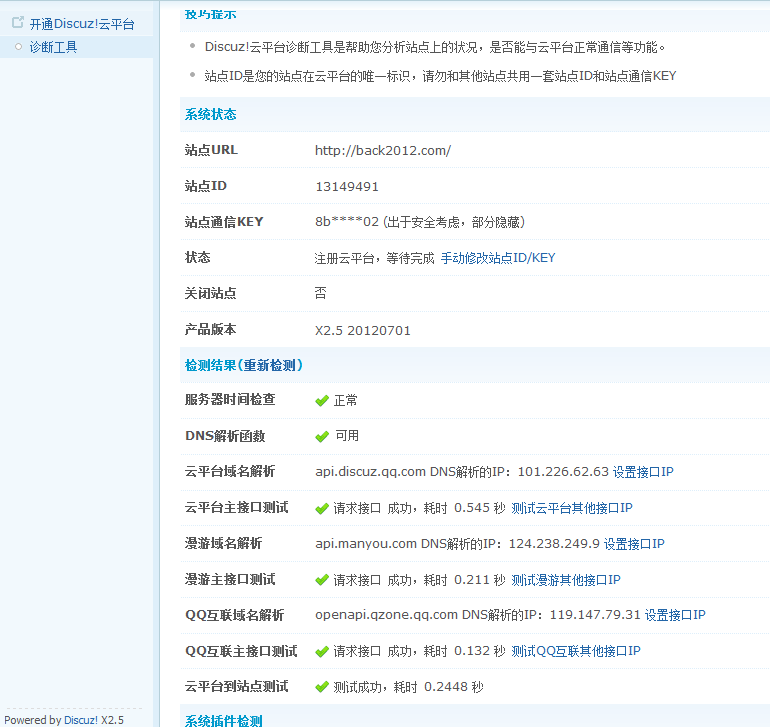Click the 正常 result for server time
The width and height of the screenshot is (770, 727).
pos(346,400)
